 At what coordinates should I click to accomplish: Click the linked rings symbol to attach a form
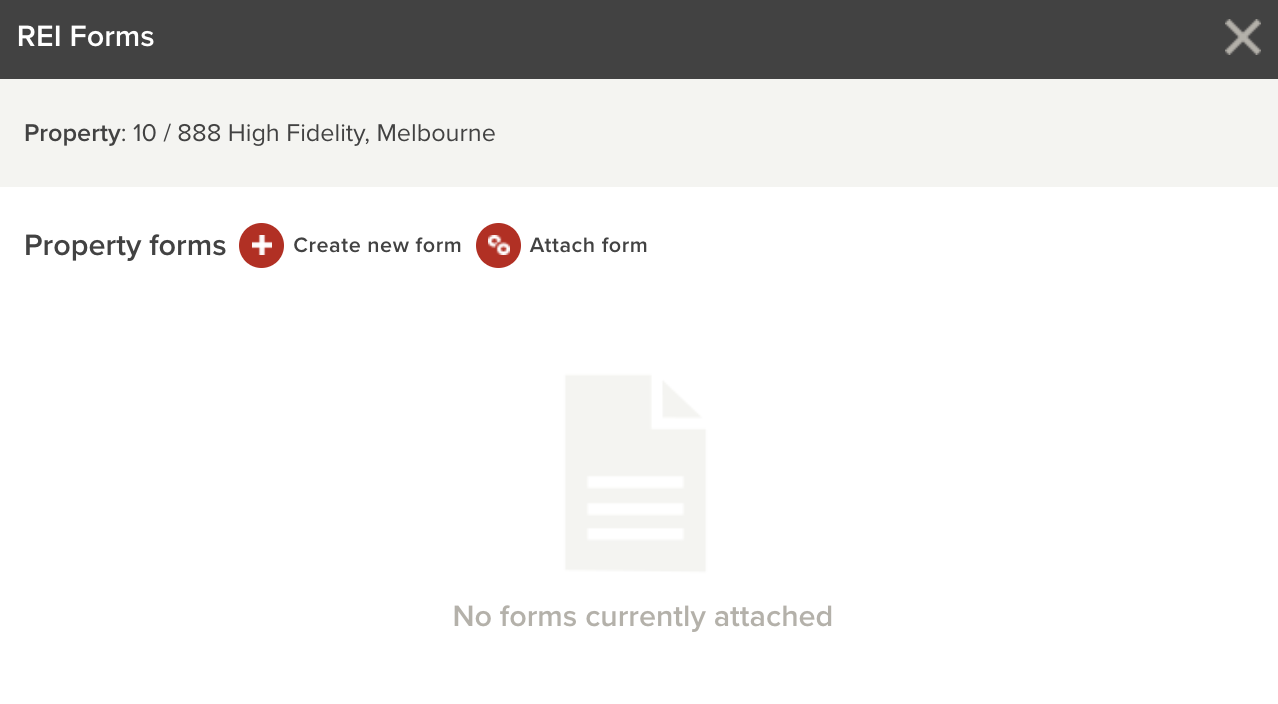(x=498, y=245)
